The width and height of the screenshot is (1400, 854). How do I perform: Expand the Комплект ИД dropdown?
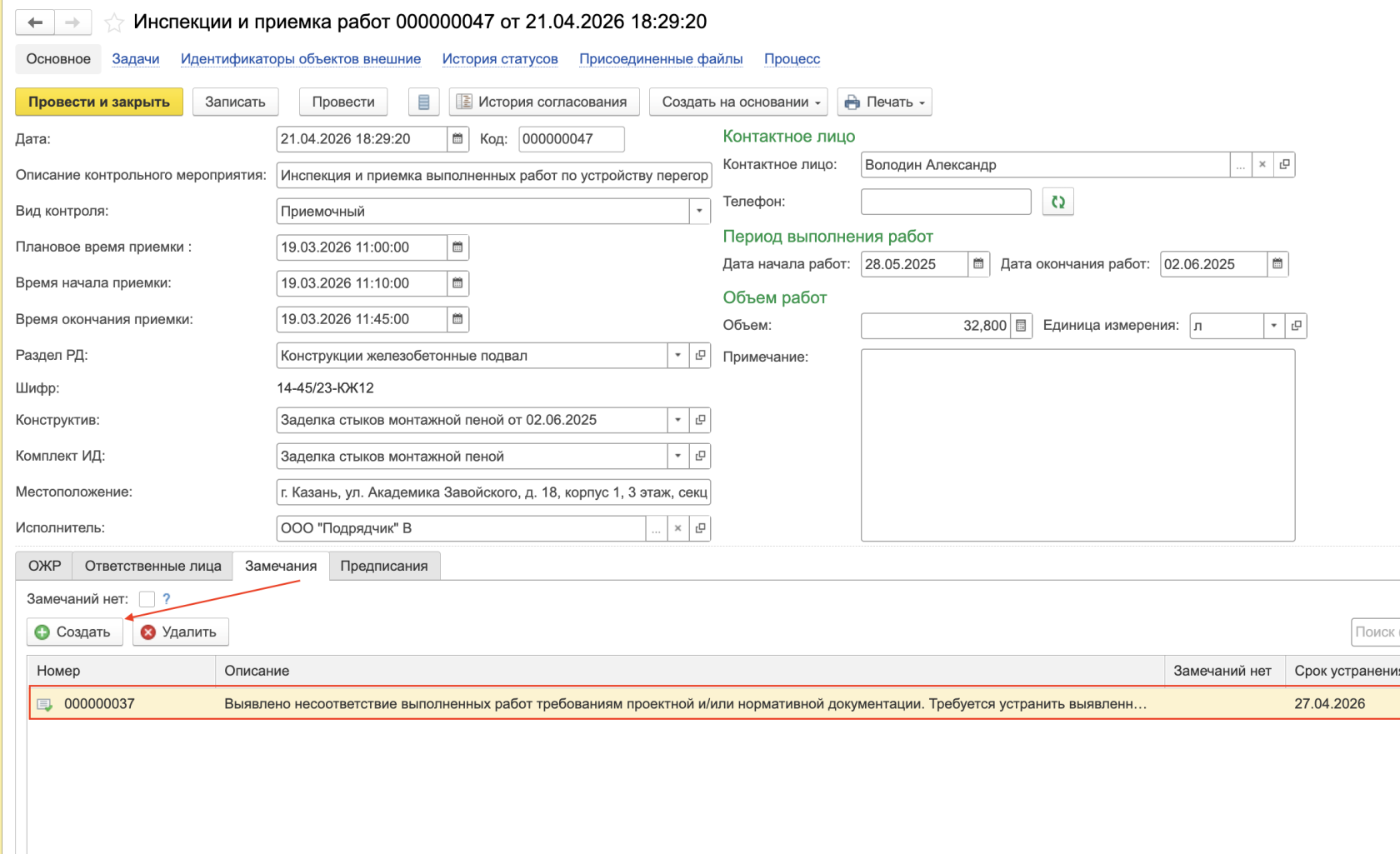678,456
